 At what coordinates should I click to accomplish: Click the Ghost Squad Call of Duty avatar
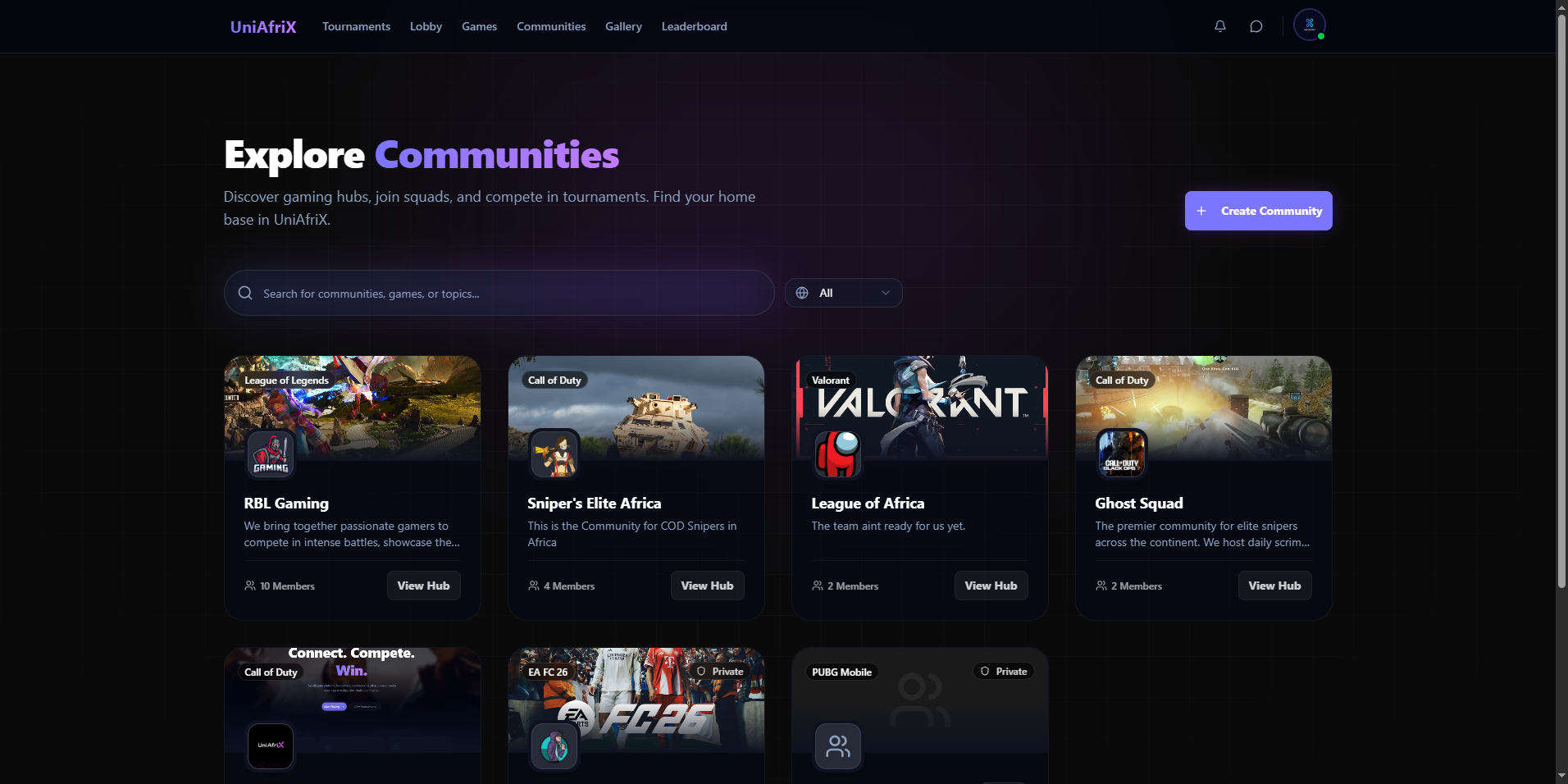coord(1122,454)
